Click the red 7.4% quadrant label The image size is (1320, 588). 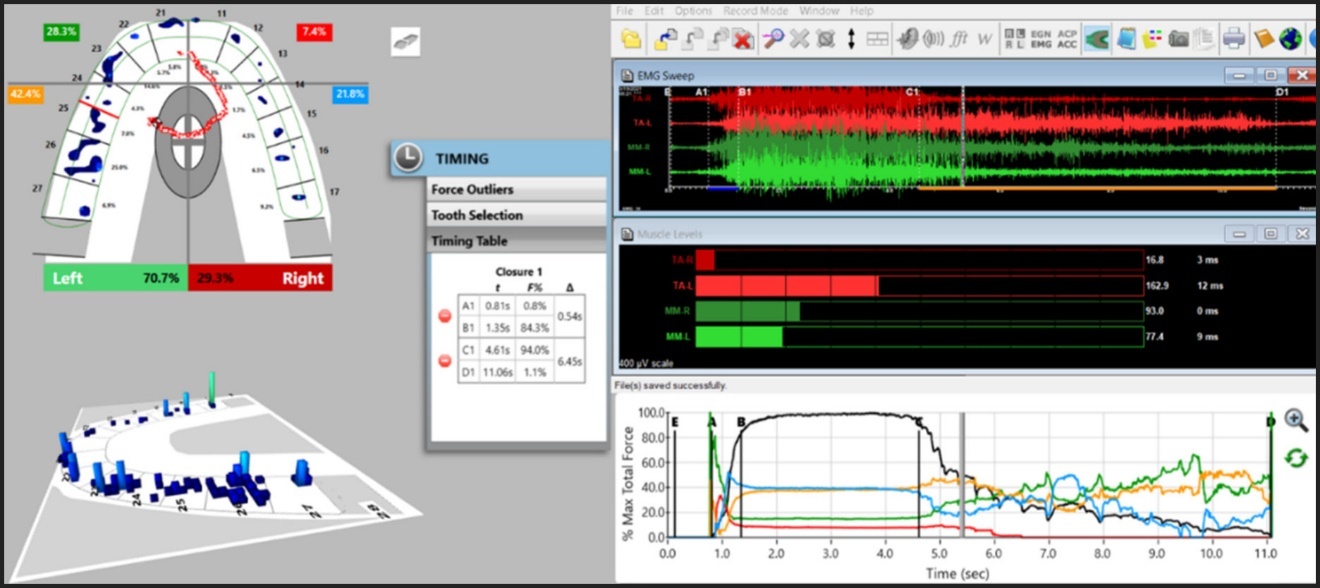[313, 32]
